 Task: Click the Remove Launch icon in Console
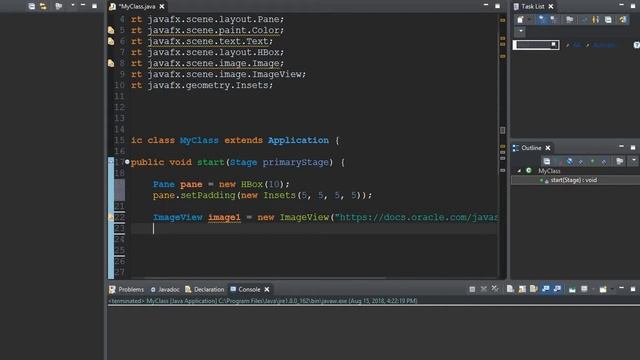click(x=484, y=289)
